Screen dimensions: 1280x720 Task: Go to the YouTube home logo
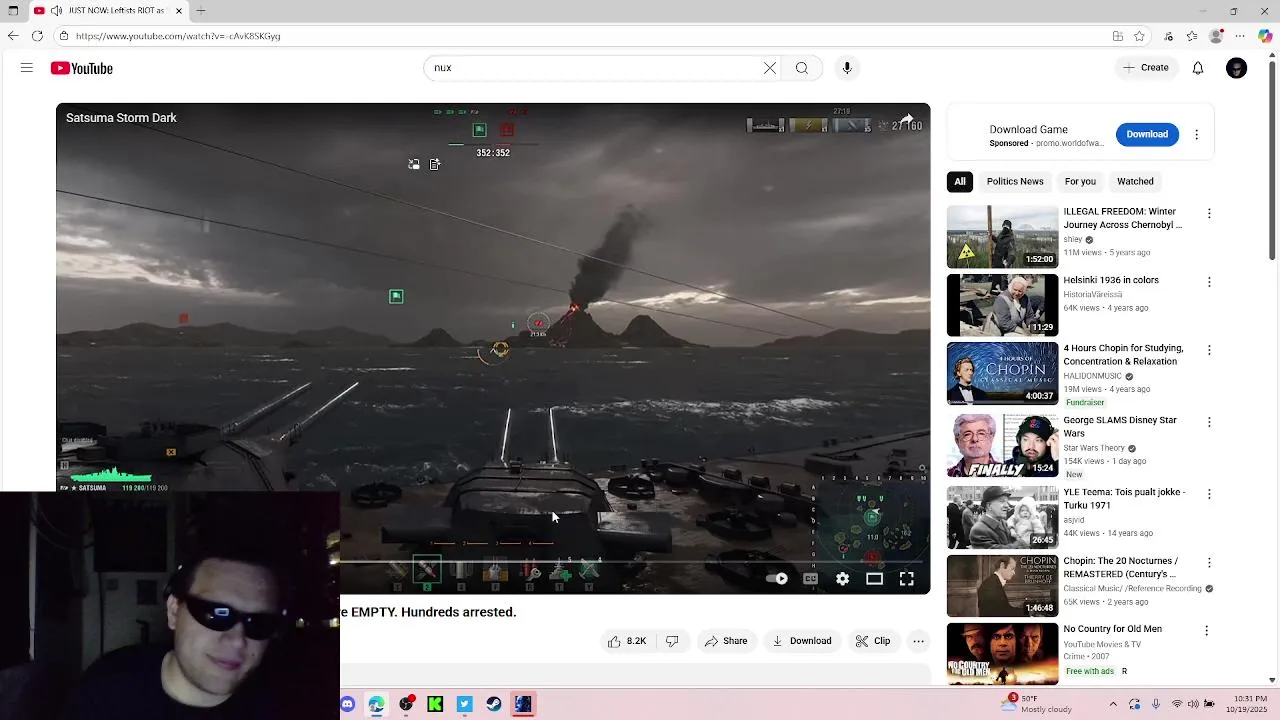pyautogui.click(x=82, y=68)
